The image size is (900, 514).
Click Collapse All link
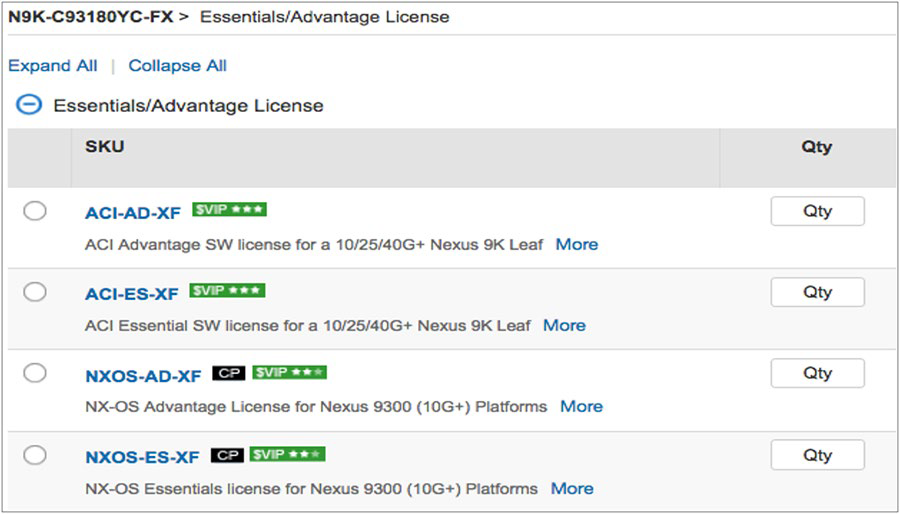(x=177, y=66)
